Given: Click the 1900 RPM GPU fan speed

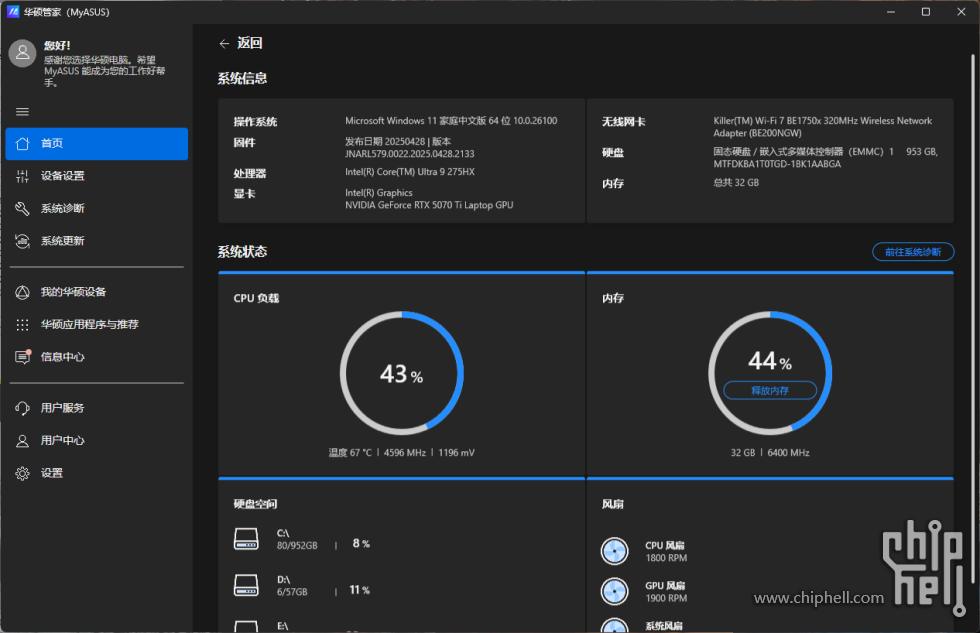Looking at the screenshot, I should click(666, 599).
